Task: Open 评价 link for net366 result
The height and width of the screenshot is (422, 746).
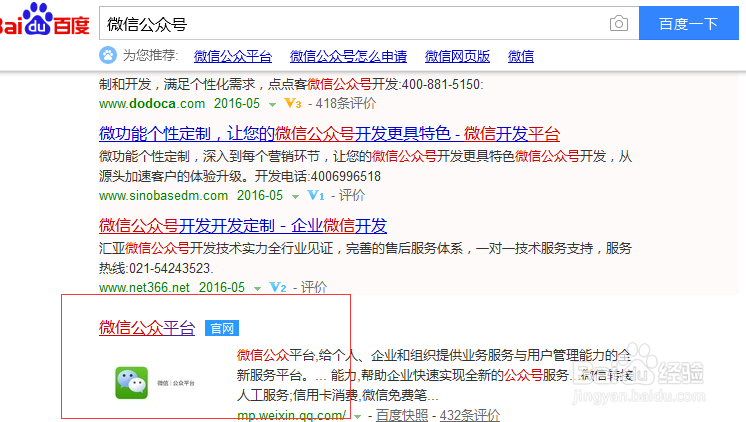Action: click(314, 287)
